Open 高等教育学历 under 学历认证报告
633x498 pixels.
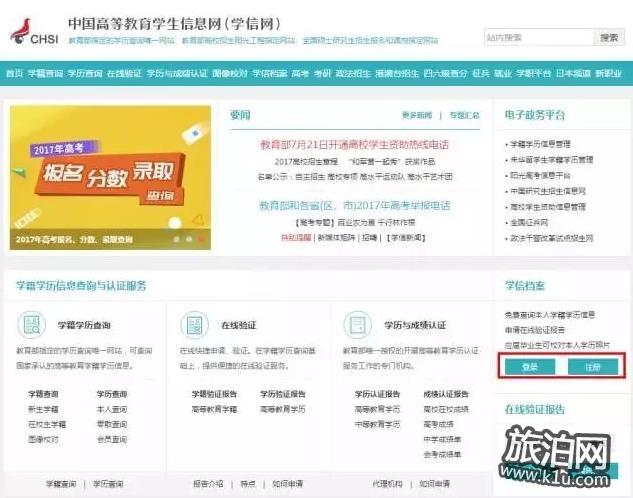(377, 409)
